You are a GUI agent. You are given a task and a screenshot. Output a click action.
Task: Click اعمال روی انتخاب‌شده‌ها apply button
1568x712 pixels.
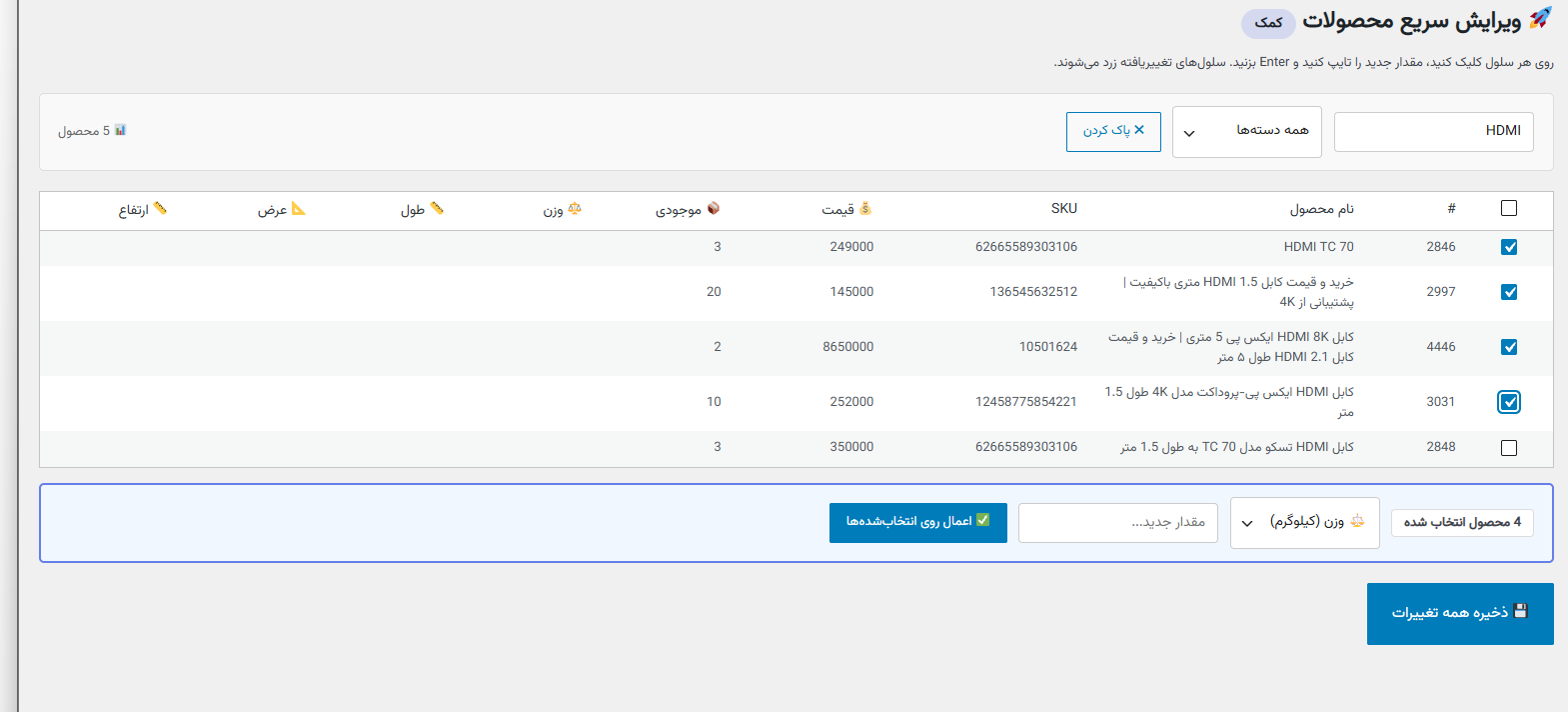pyautogui.click(x=918, y=523)
